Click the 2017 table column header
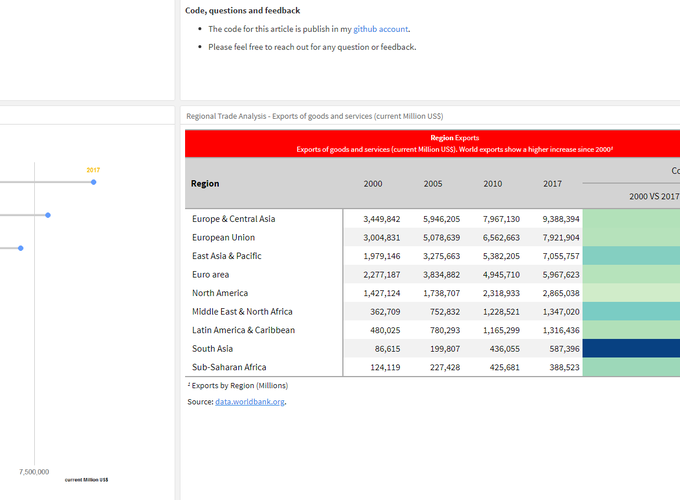The image size is (680, 500). (x=552, y=184)
